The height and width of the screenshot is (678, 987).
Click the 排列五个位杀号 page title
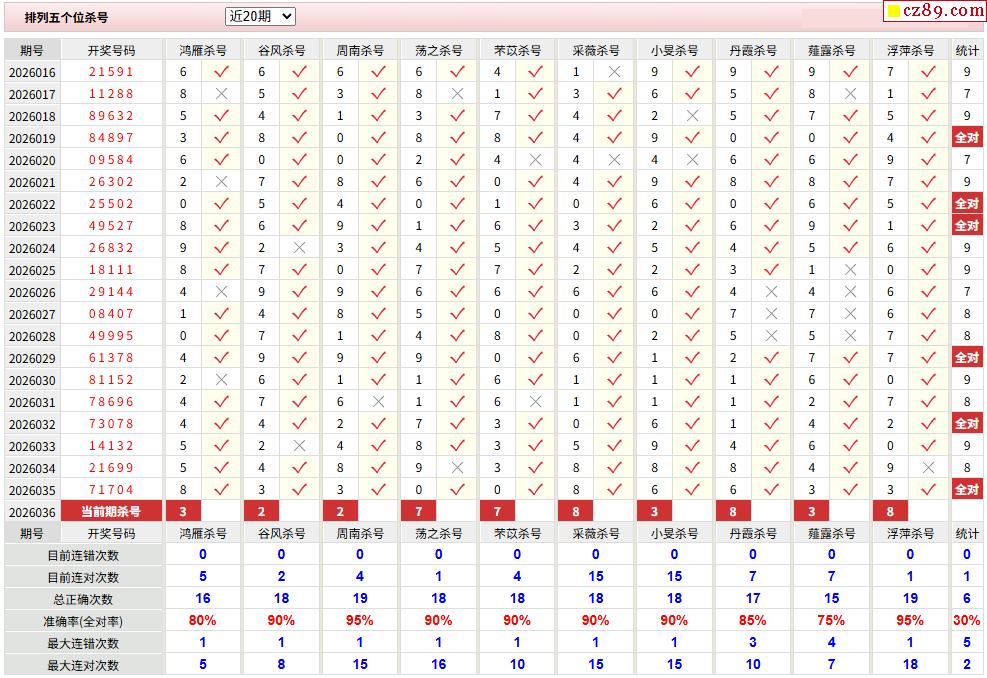click(x=66, y=18)
